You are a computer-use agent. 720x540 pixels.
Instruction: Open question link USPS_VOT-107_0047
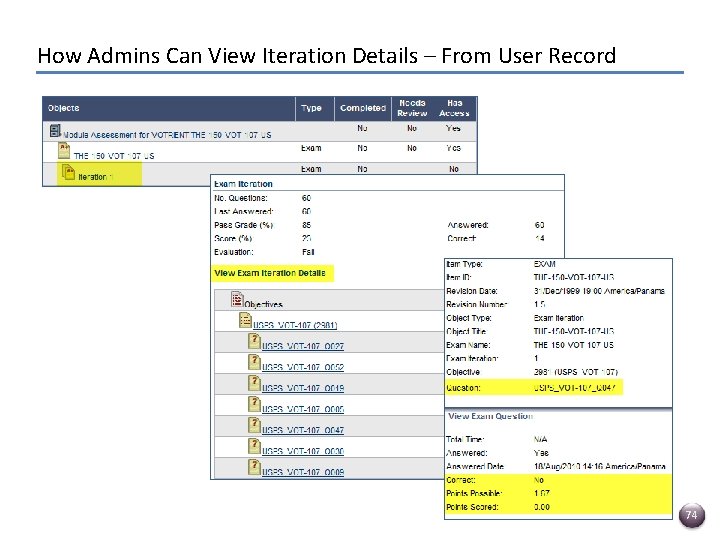pyautogui.click(x=303, y=430)
